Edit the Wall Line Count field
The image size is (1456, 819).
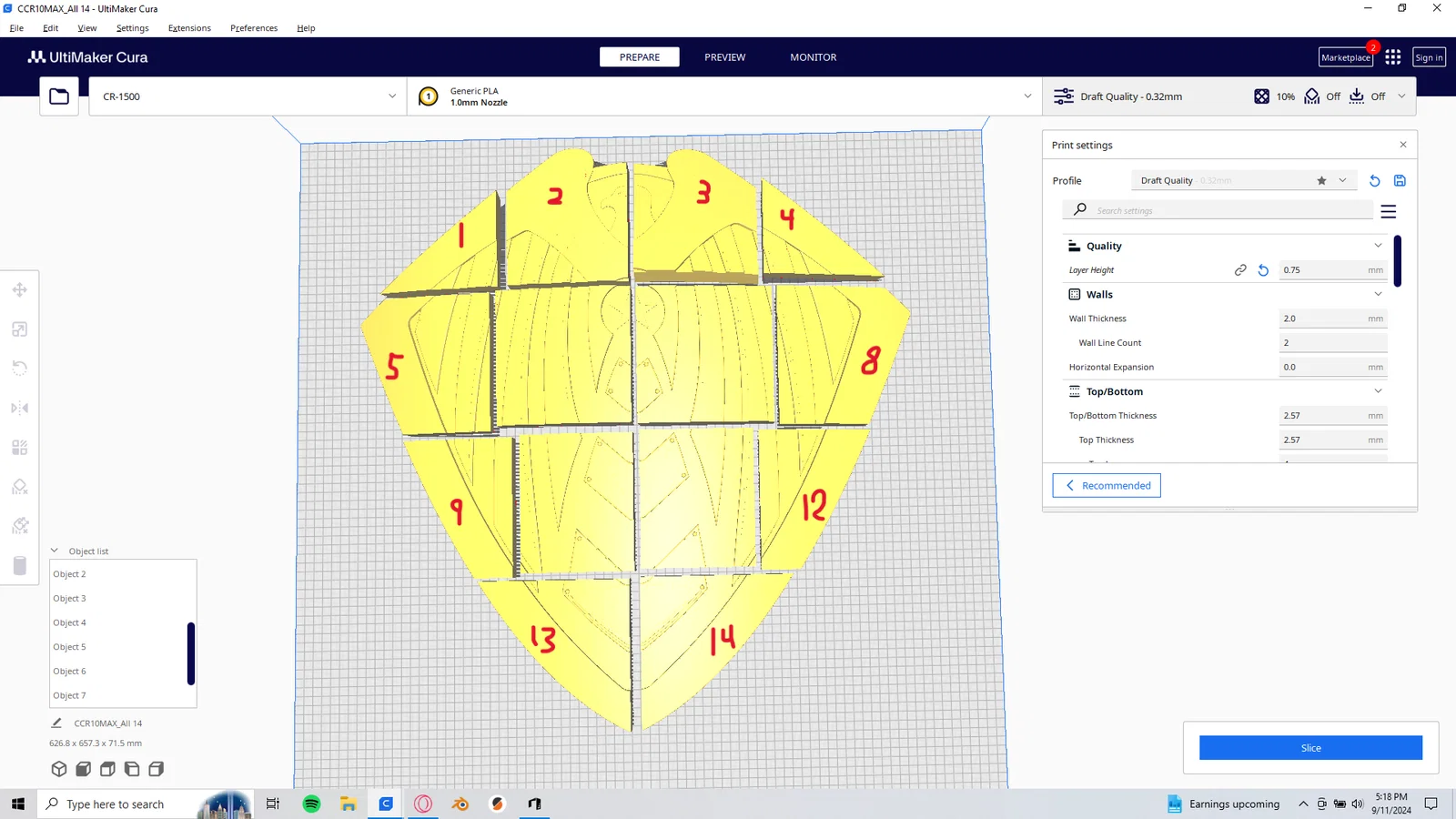[1333, 343]
